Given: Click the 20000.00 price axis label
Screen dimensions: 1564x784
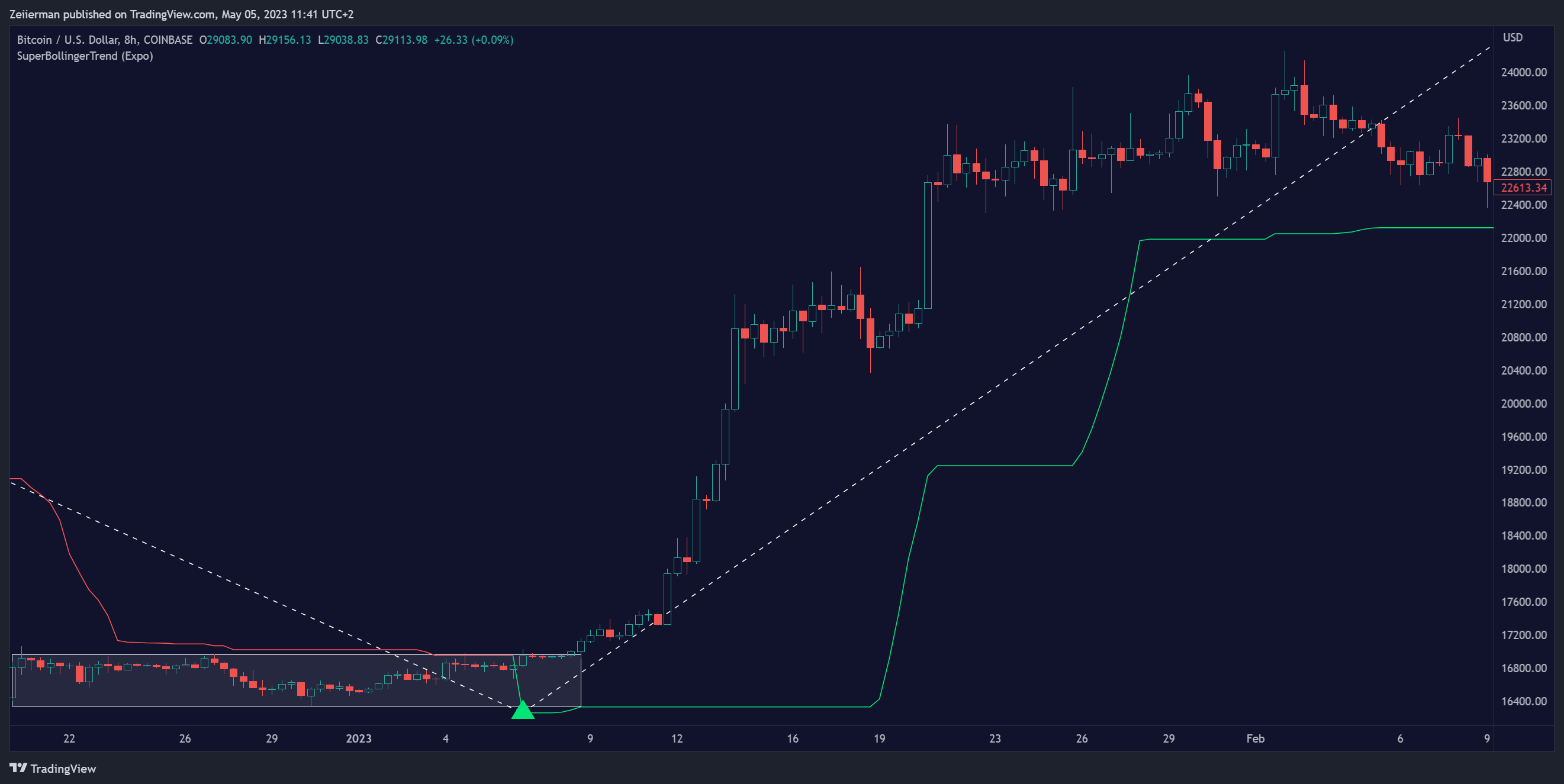Looking at the screenshot, I should [1523, 404].
